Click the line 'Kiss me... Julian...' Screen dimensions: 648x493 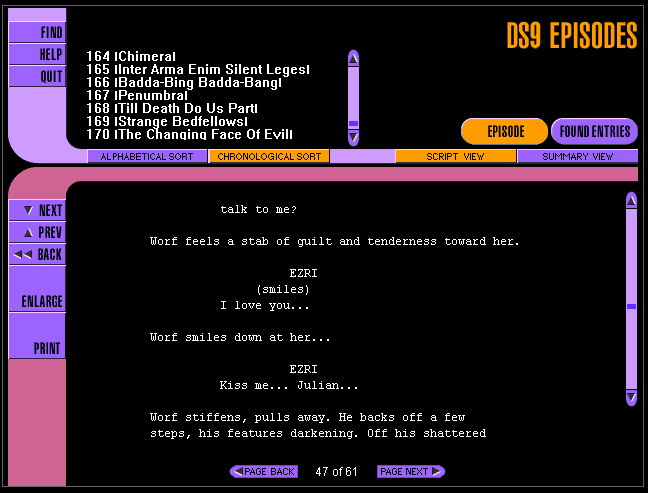pyautogui.click(x=289, y=385)
